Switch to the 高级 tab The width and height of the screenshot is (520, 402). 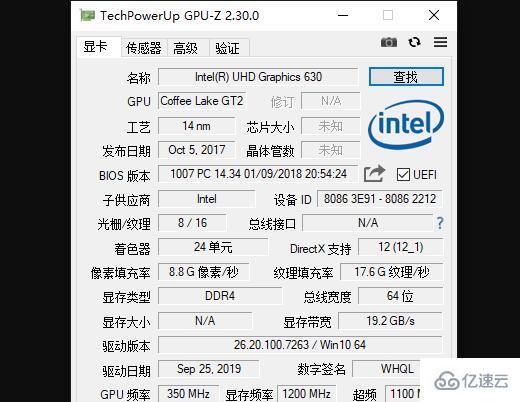click(x=185, y=48)
